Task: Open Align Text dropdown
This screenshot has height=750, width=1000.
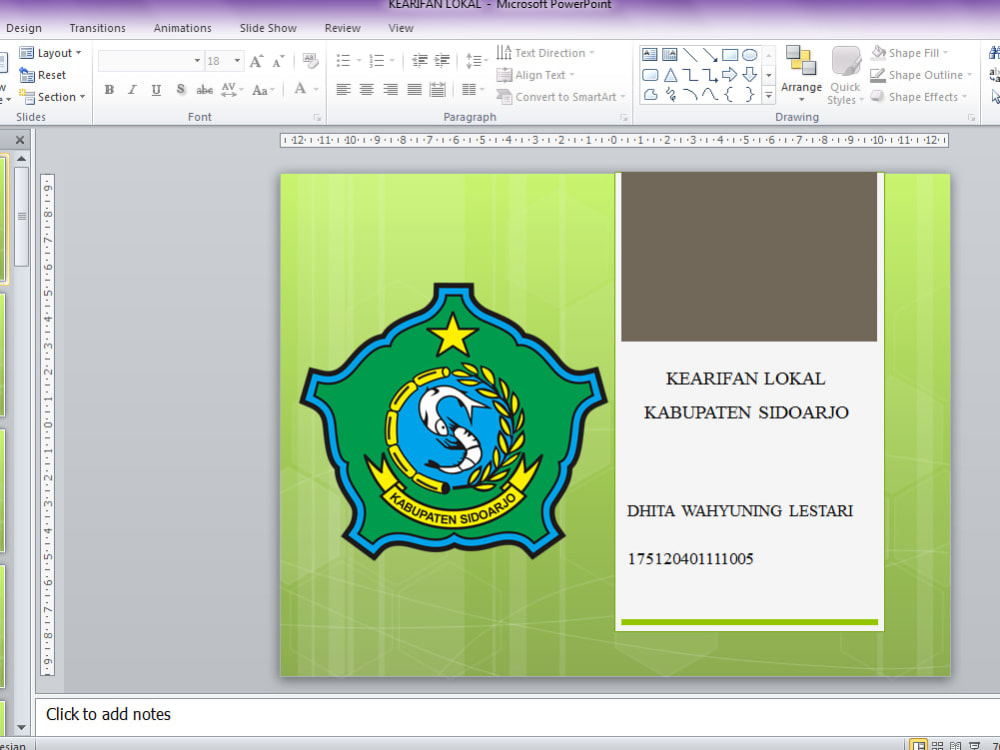Action: [536, 75]
